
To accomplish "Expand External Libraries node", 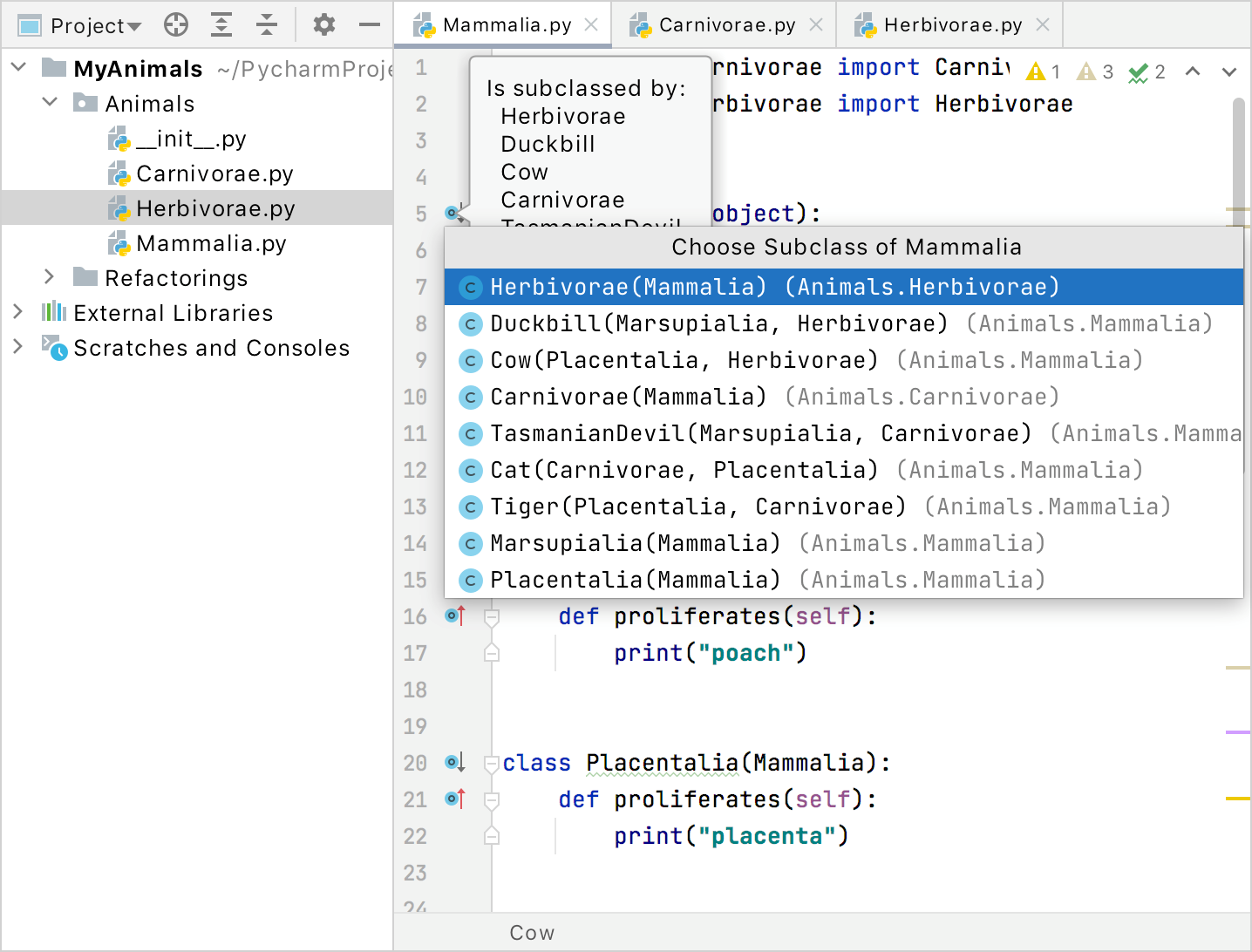I will 18,312.
